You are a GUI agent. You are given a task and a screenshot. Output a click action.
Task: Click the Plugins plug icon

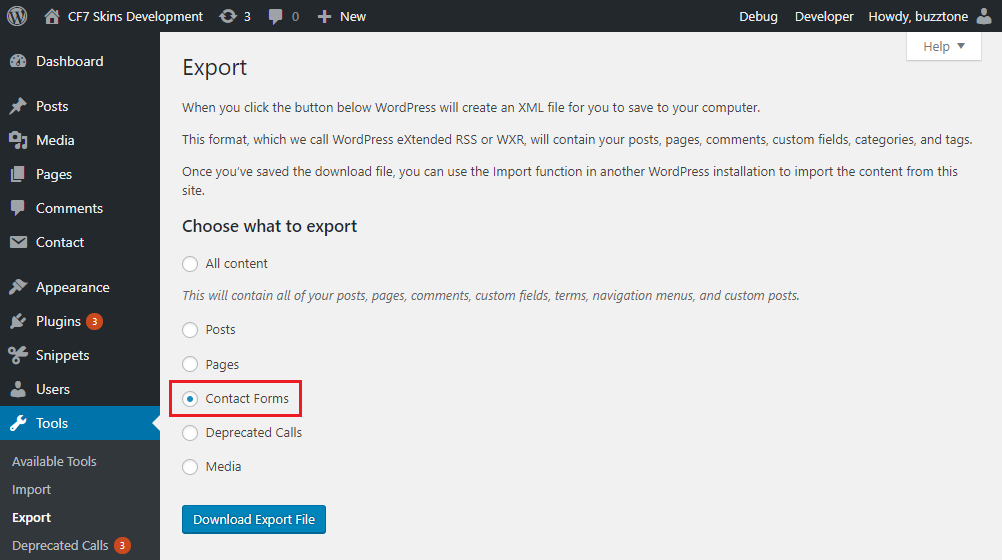point(18,321)
